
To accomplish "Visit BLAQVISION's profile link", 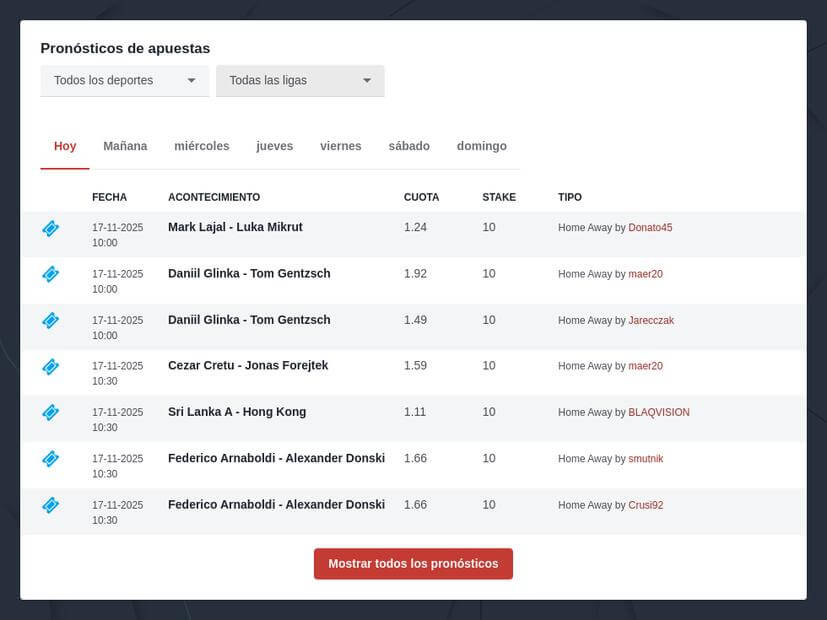I will [659, 412].
